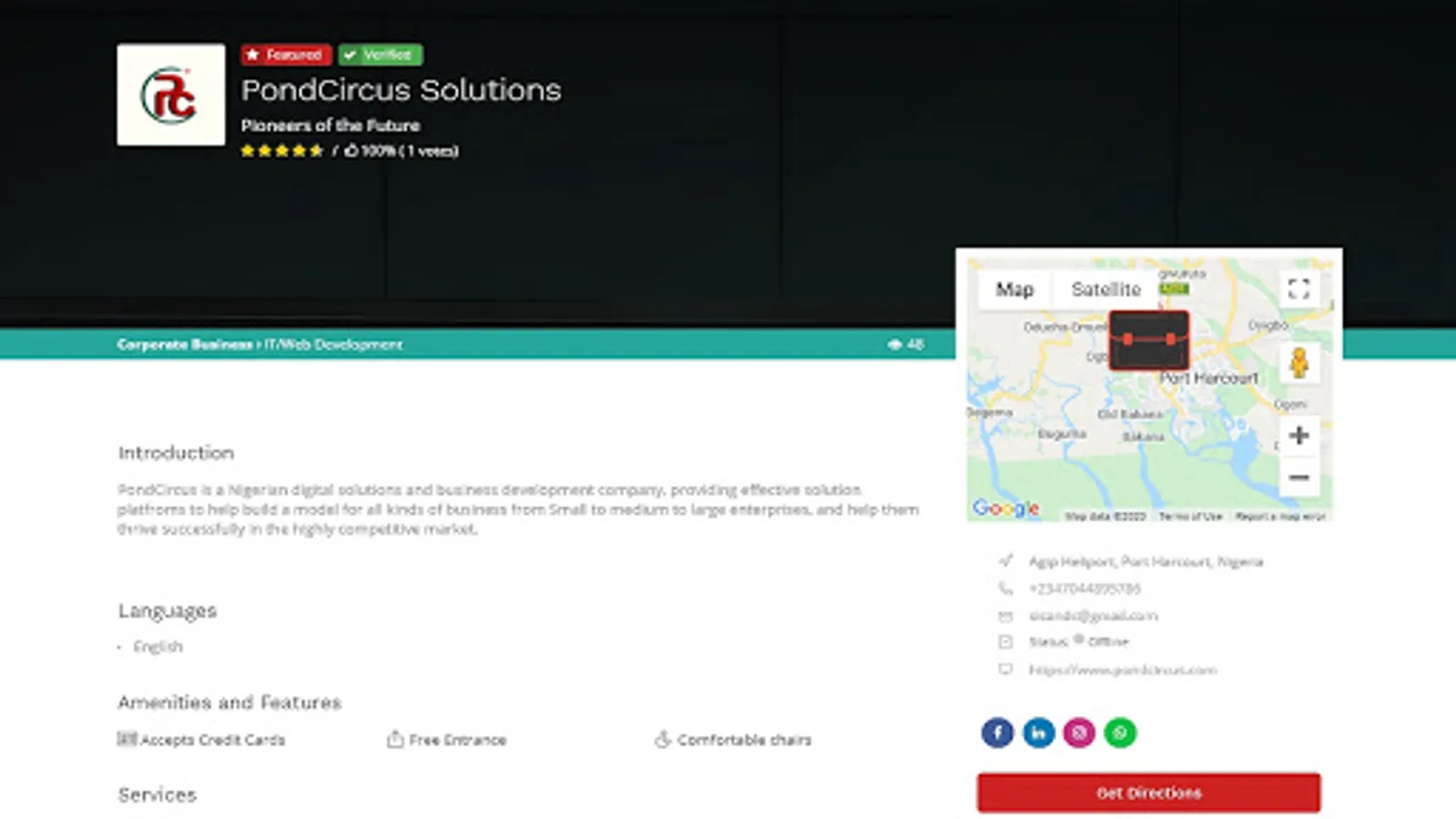Click the Port Harcourt address text
The height and width of the screenshot is (819, 1456).
pyautogui.click(x=1146, y=561)
